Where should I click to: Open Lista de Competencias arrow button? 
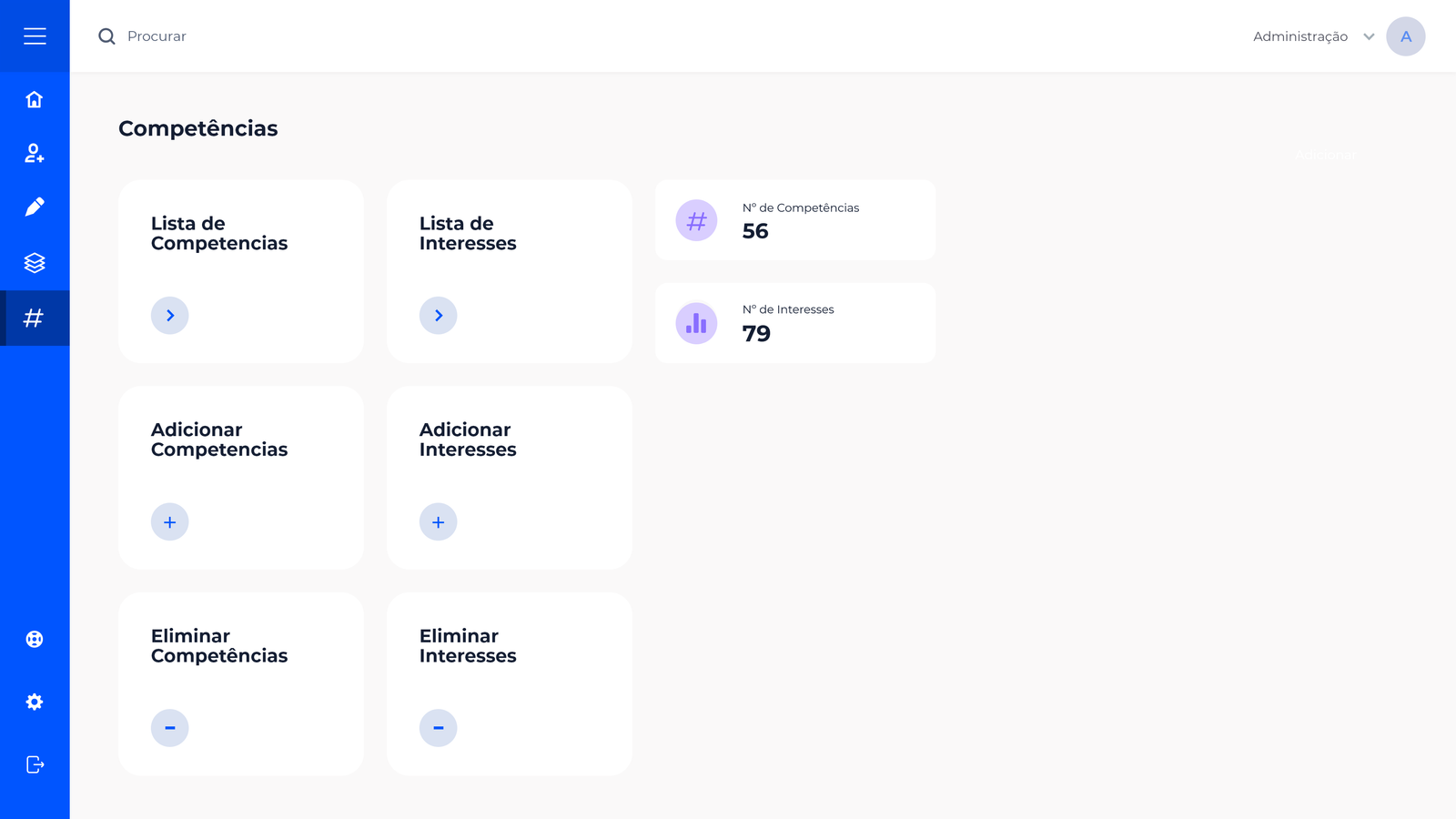pos(170,316)
